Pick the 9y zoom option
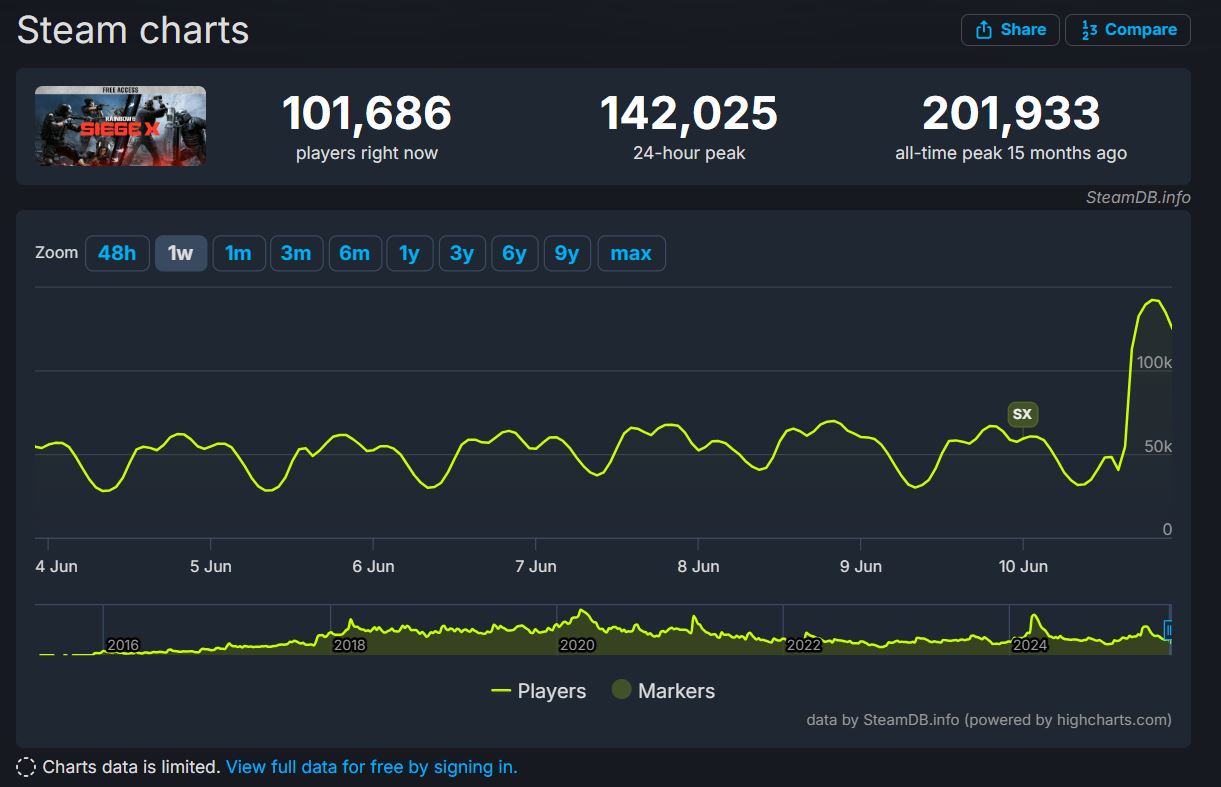Screen dimensions: 1221x787 [567, 253]
